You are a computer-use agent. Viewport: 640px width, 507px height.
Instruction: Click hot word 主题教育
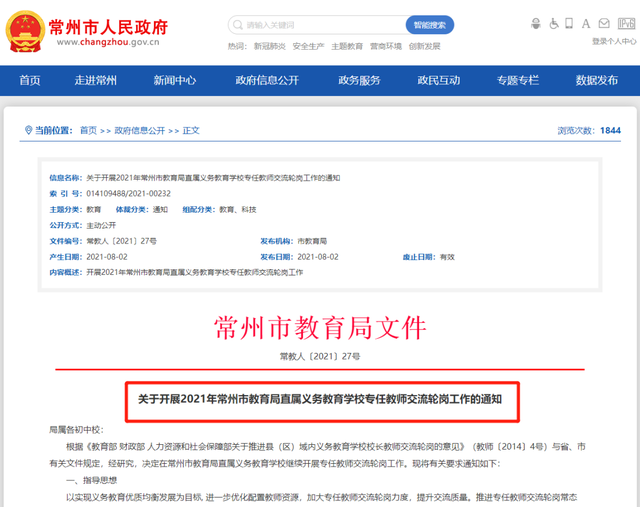pyautogui.click(x=347, y=46)
